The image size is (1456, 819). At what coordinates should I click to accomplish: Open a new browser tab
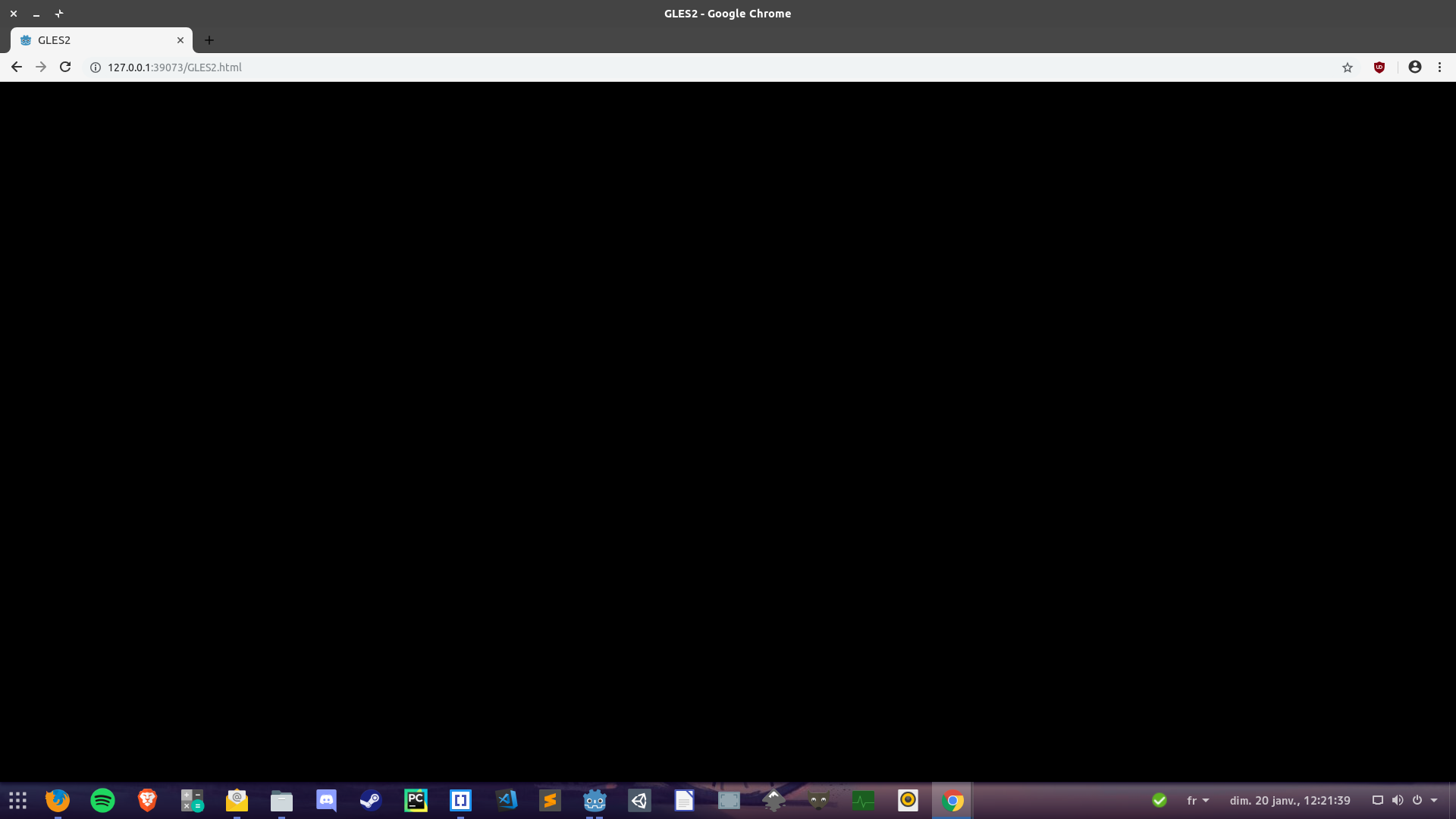209,40
